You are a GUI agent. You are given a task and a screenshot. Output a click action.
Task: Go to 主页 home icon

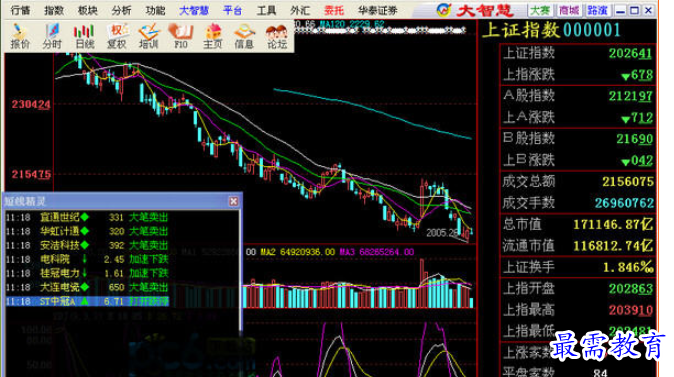(213, 36)
